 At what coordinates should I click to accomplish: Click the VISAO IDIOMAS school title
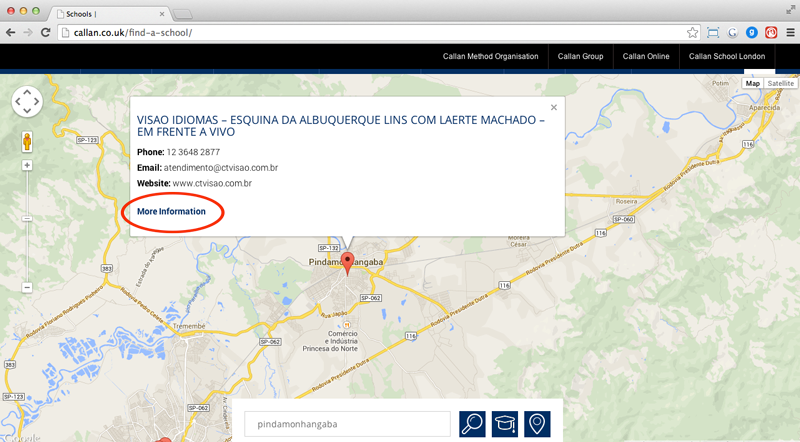pos(340,126)
